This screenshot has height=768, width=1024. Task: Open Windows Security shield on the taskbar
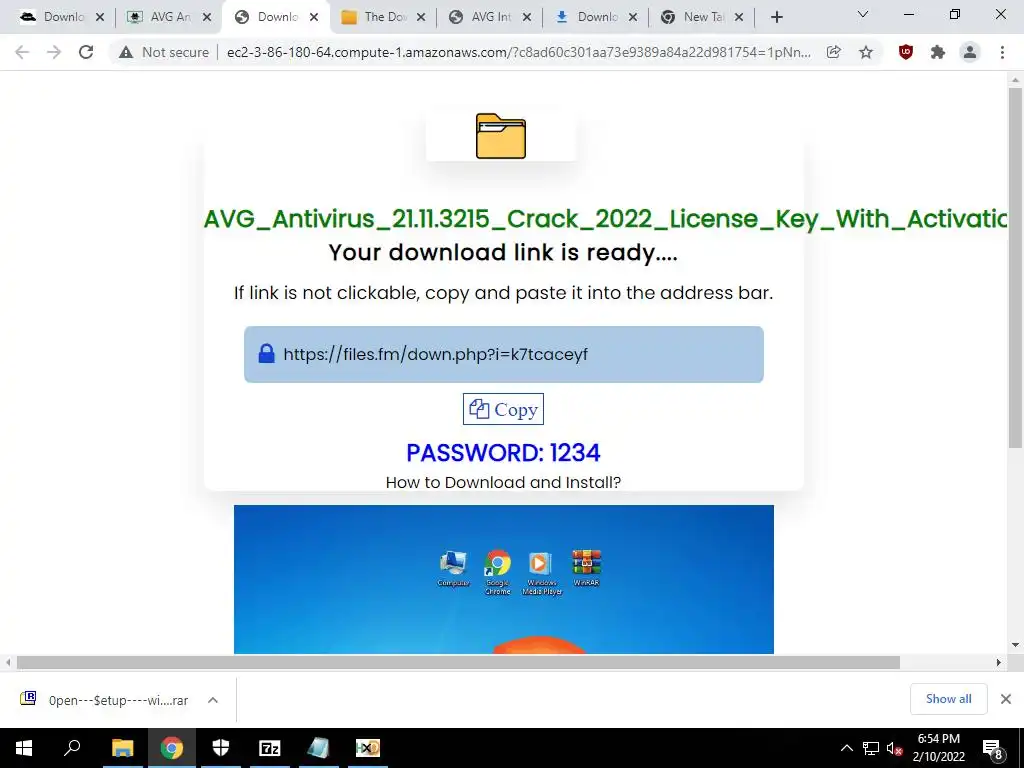(221, 748)
